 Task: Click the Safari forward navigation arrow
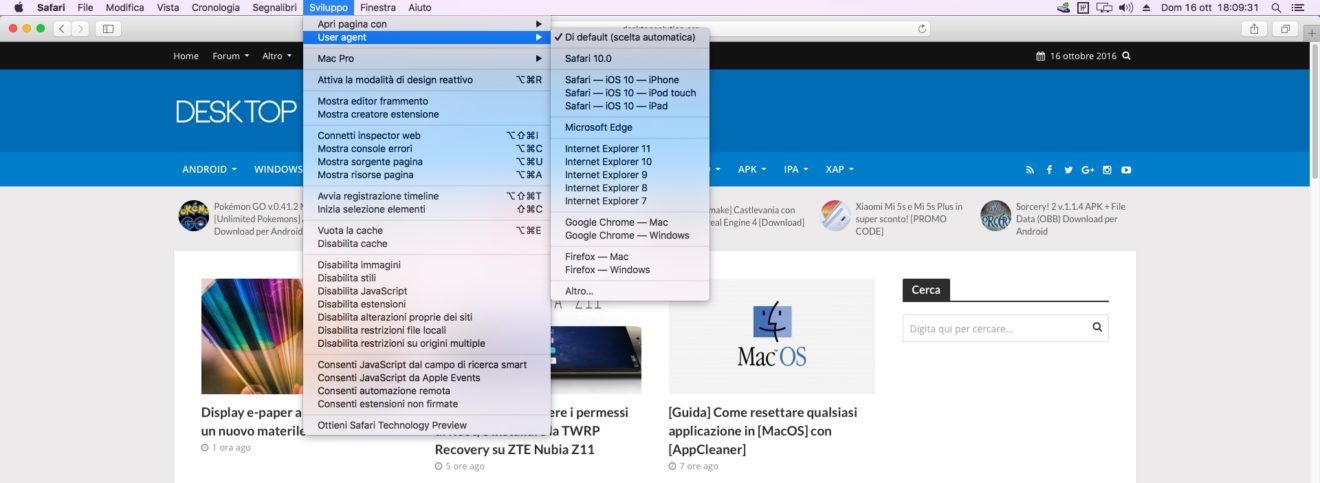click(x=80, y=29)
